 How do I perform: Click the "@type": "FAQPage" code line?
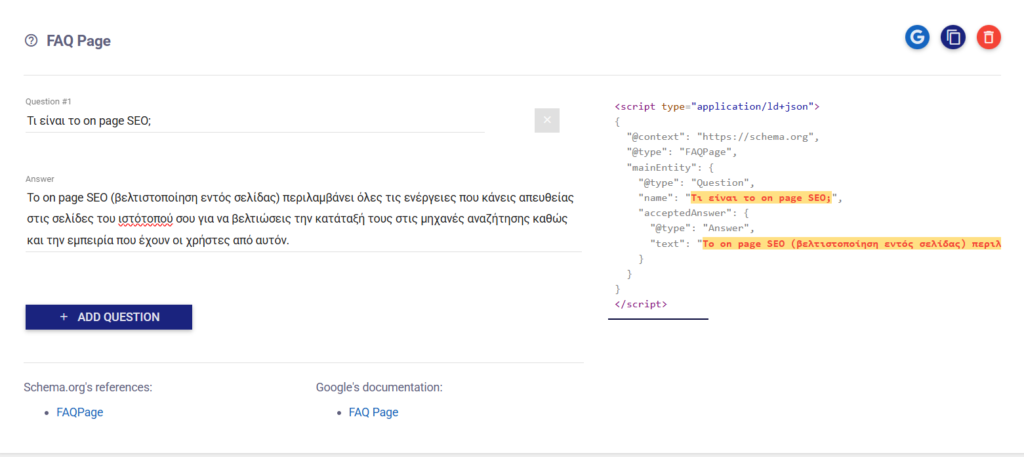(681, 152)
